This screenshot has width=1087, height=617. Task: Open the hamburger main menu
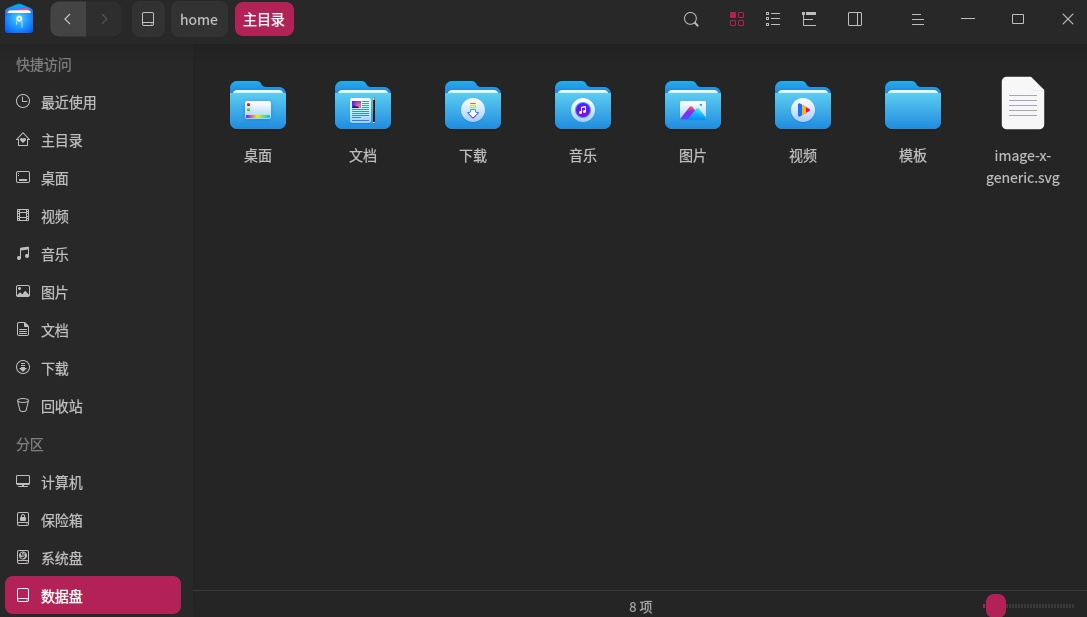point(918,19)
